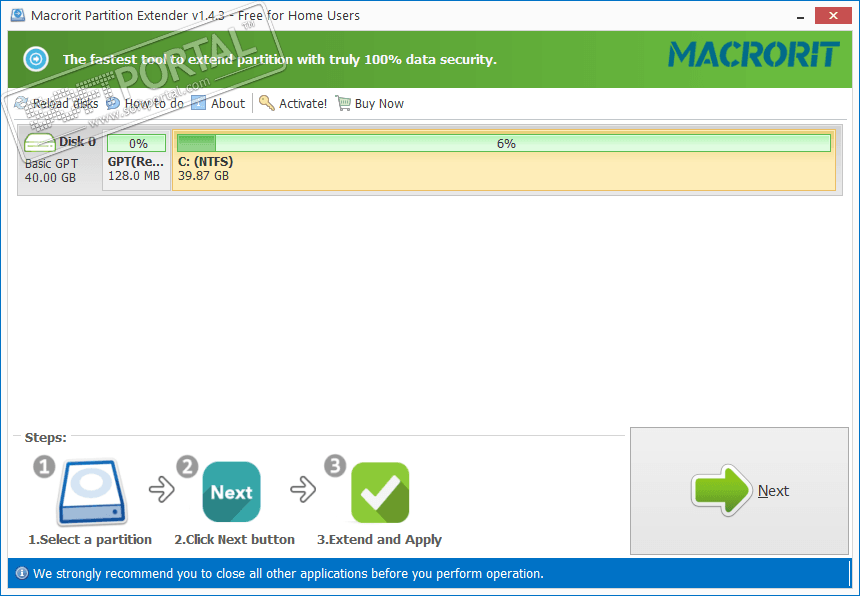The width and height of the screenshot is (860, 596).
Task: Choose Buy Now in the toolbar
Action: pyautogui.click(x=370, y=103)
